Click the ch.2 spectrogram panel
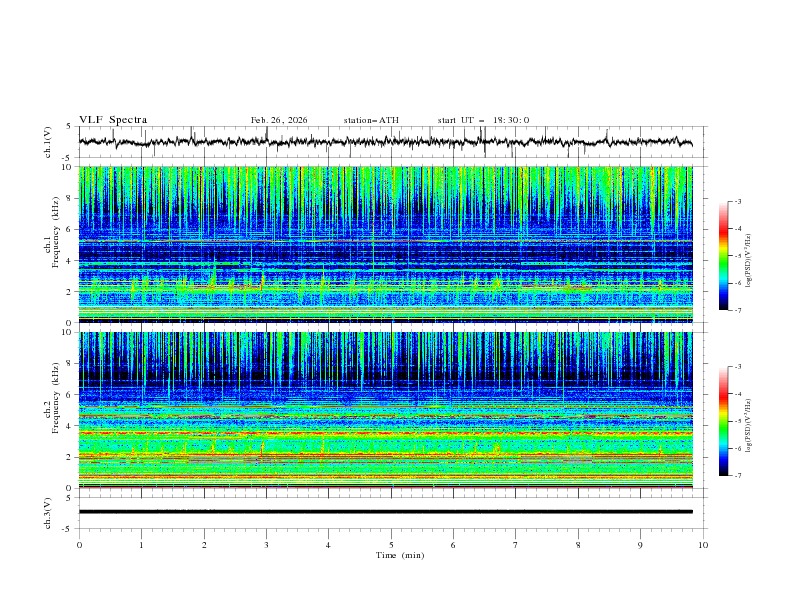 coord(385,410)
